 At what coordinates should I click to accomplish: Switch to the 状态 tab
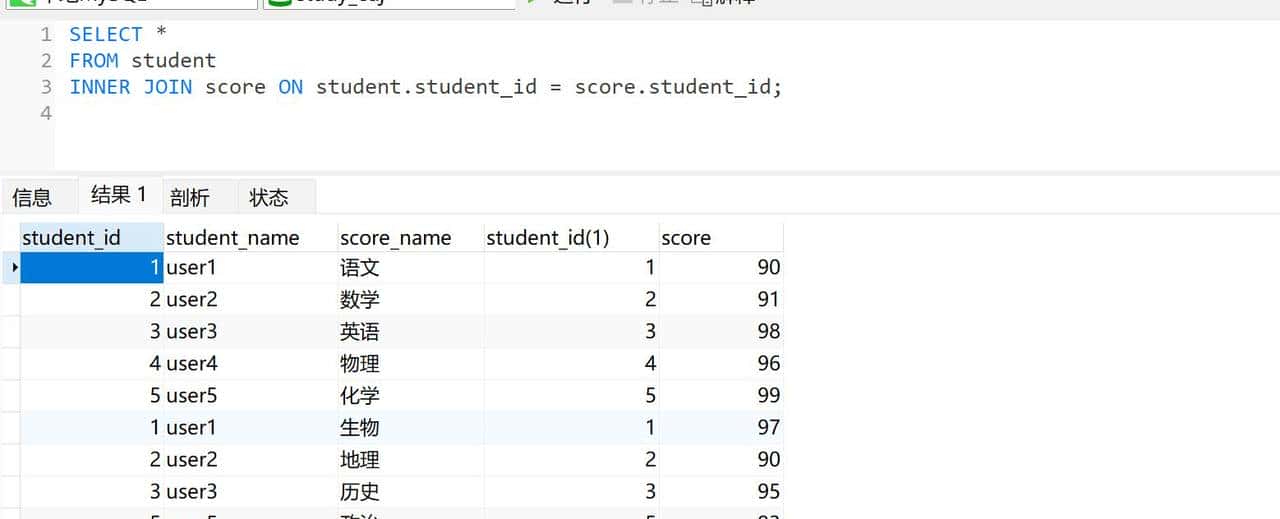[268, 198]
